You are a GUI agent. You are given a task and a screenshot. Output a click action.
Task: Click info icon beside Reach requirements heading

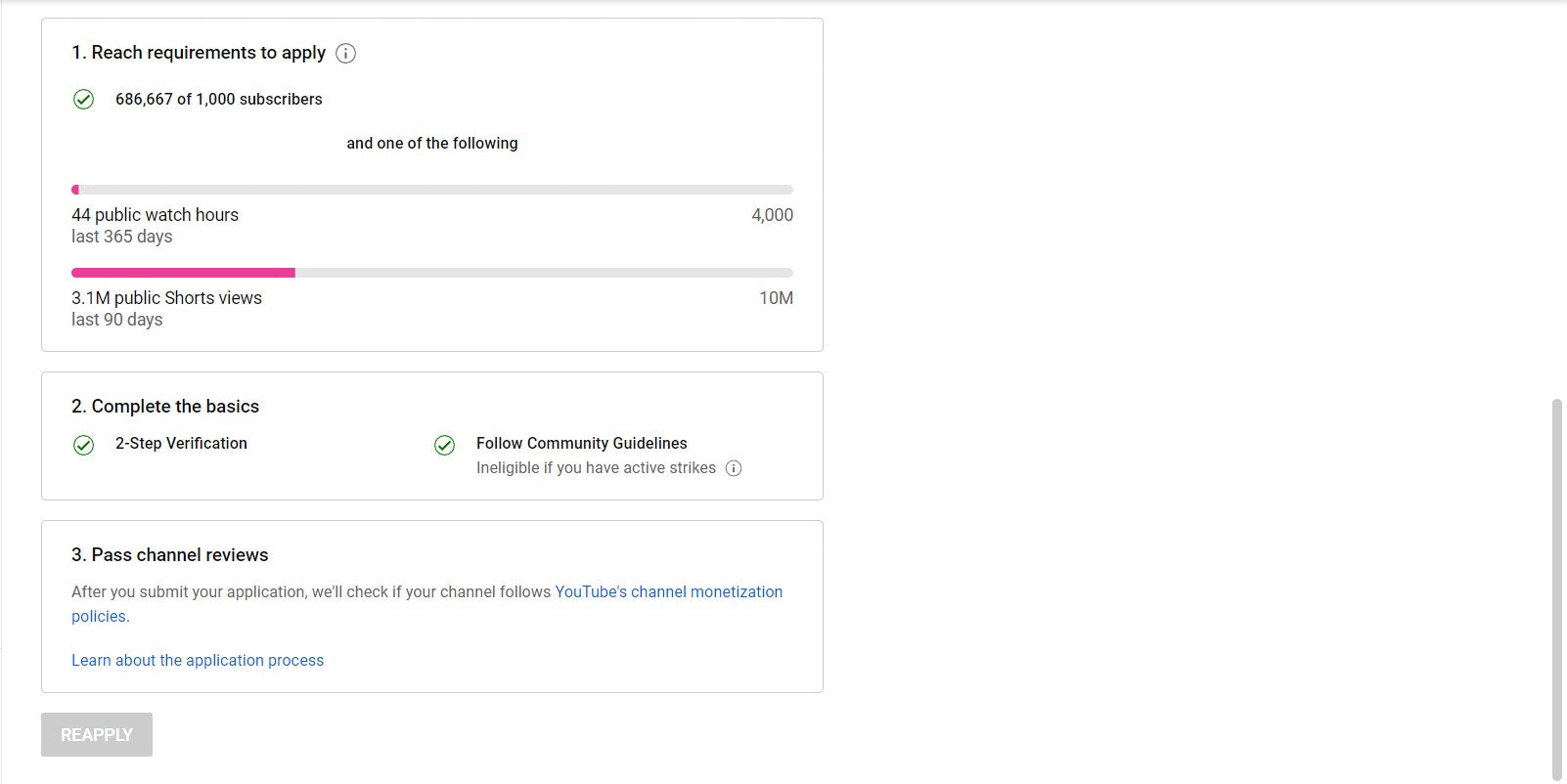pyautogui.click(x=345, y=54)
